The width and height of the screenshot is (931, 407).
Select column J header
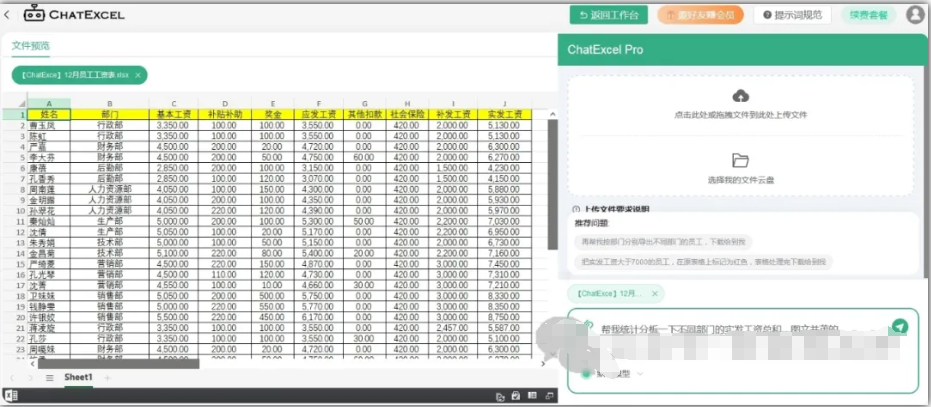[x=504, y=103]
